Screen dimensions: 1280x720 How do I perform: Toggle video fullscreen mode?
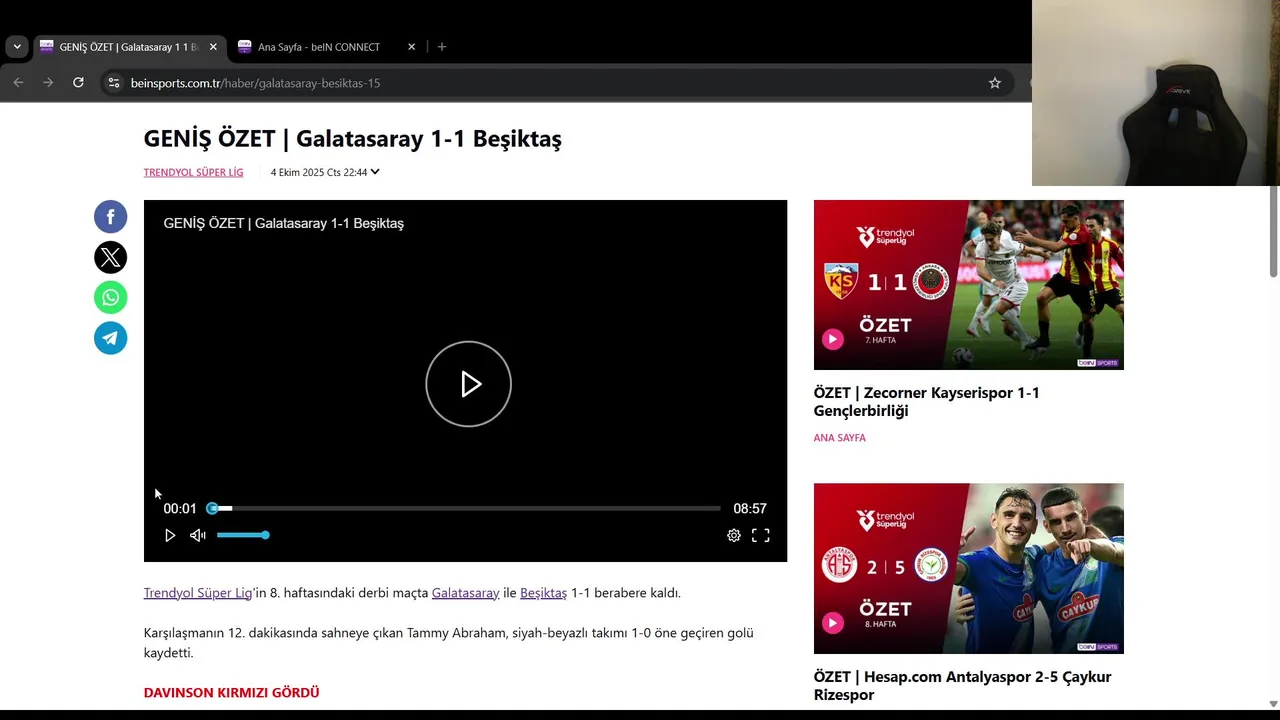[761, 535]
